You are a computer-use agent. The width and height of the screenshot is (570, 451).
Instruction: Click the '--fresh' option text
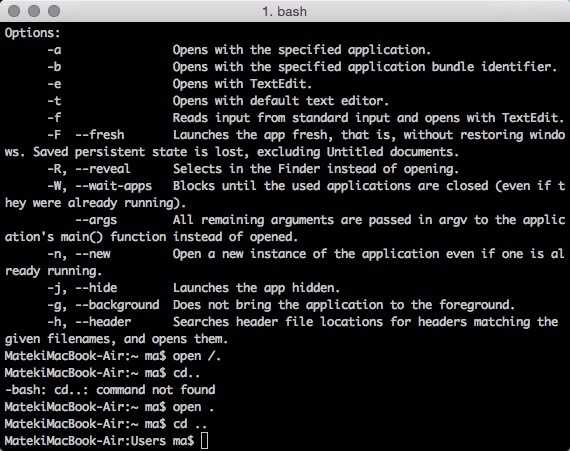pyautogui.click(x=100, y=135)
